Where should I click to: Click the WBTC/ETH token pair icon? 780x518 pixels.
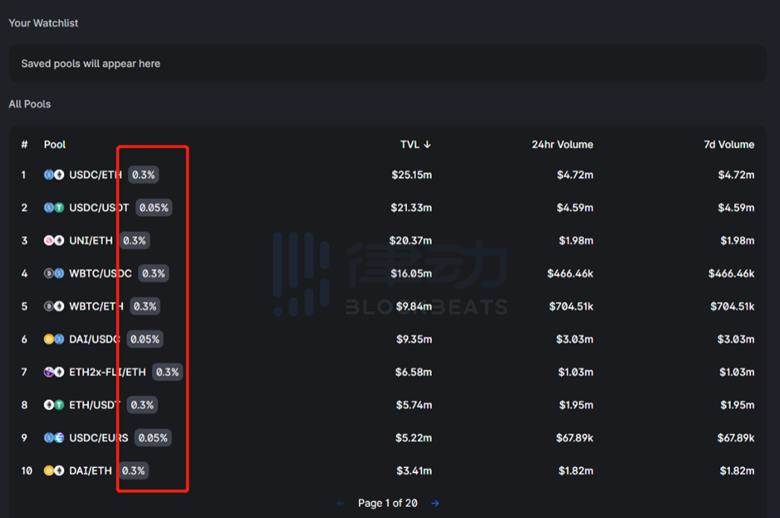point(53,306)
